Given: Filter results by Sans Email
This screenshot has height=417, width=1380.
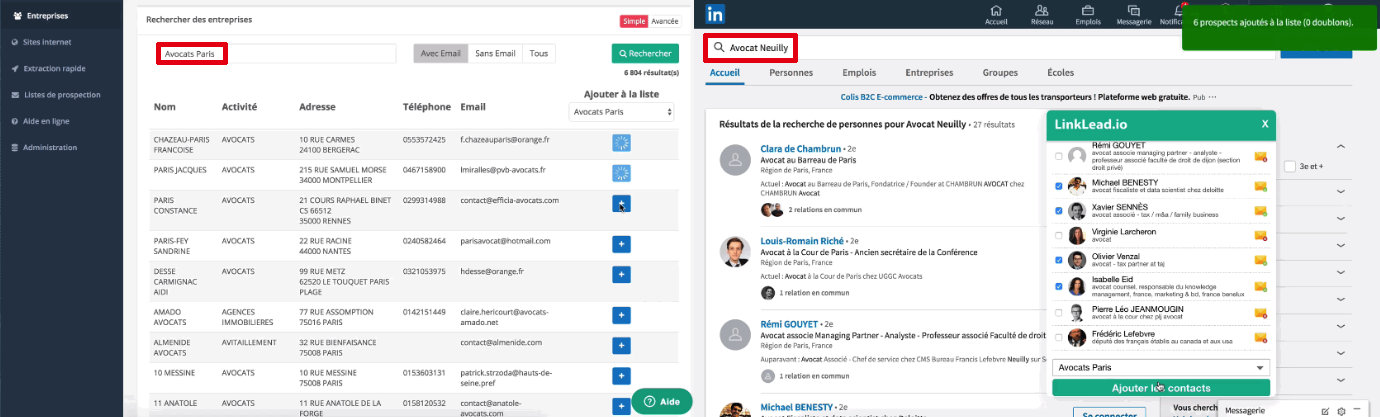Looking at the screenshot, I should (x=495, y=53).
